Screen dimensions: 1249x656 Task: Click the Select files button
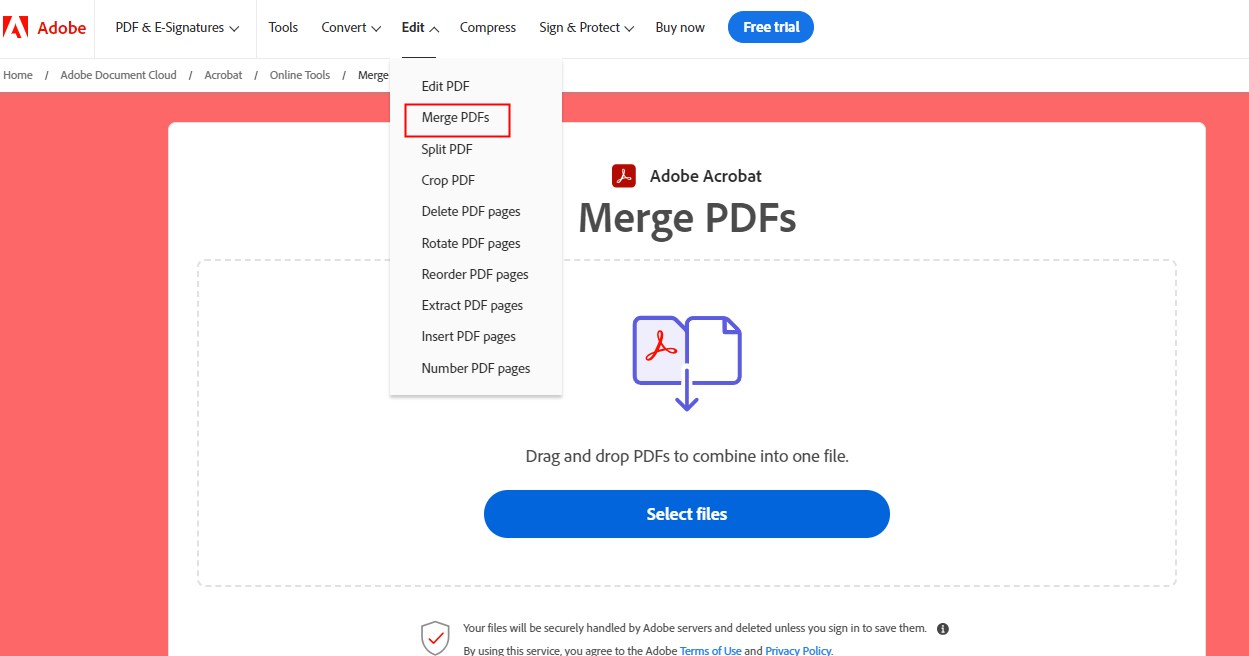(686, 513)
